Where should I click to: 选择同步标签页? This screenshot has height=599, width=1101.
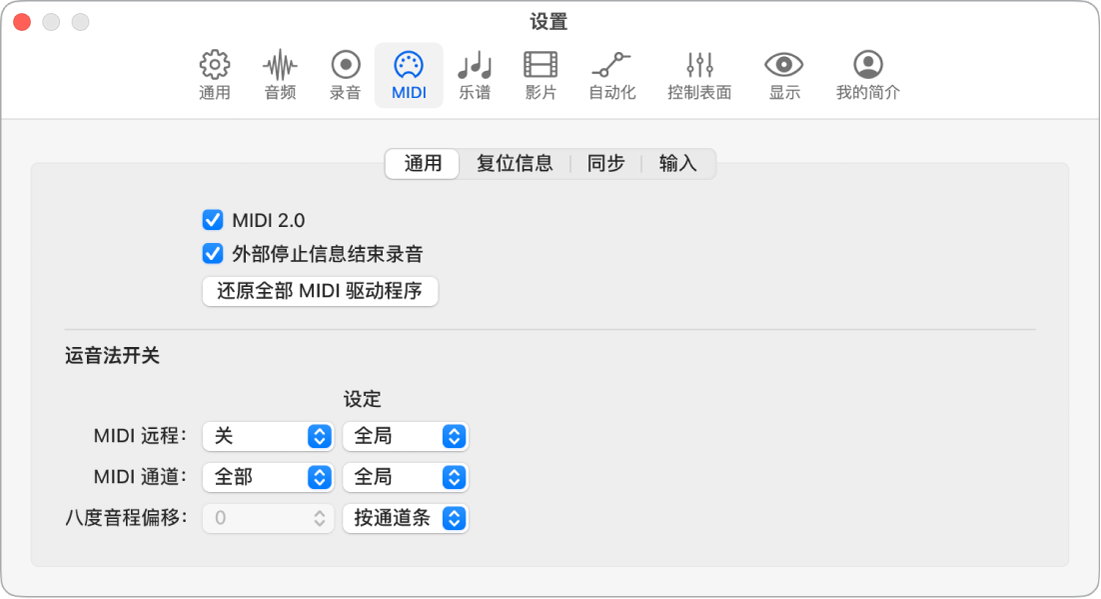click(604, 163)
